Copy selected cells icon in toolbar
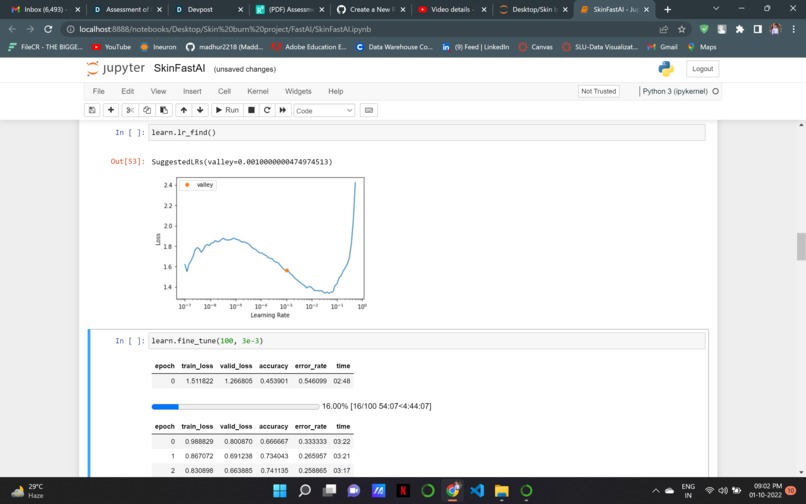 click(x=147, y=110)
